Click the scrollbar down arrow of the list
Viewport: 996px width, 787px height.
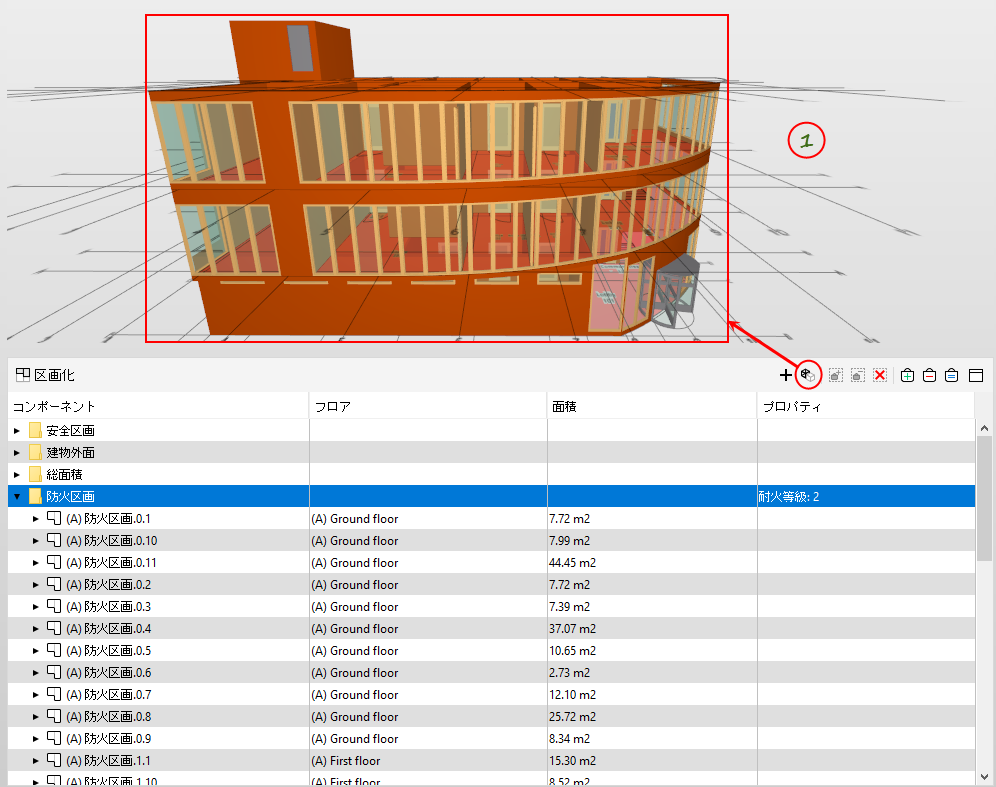pyautogui.click(x=984, y=776)
